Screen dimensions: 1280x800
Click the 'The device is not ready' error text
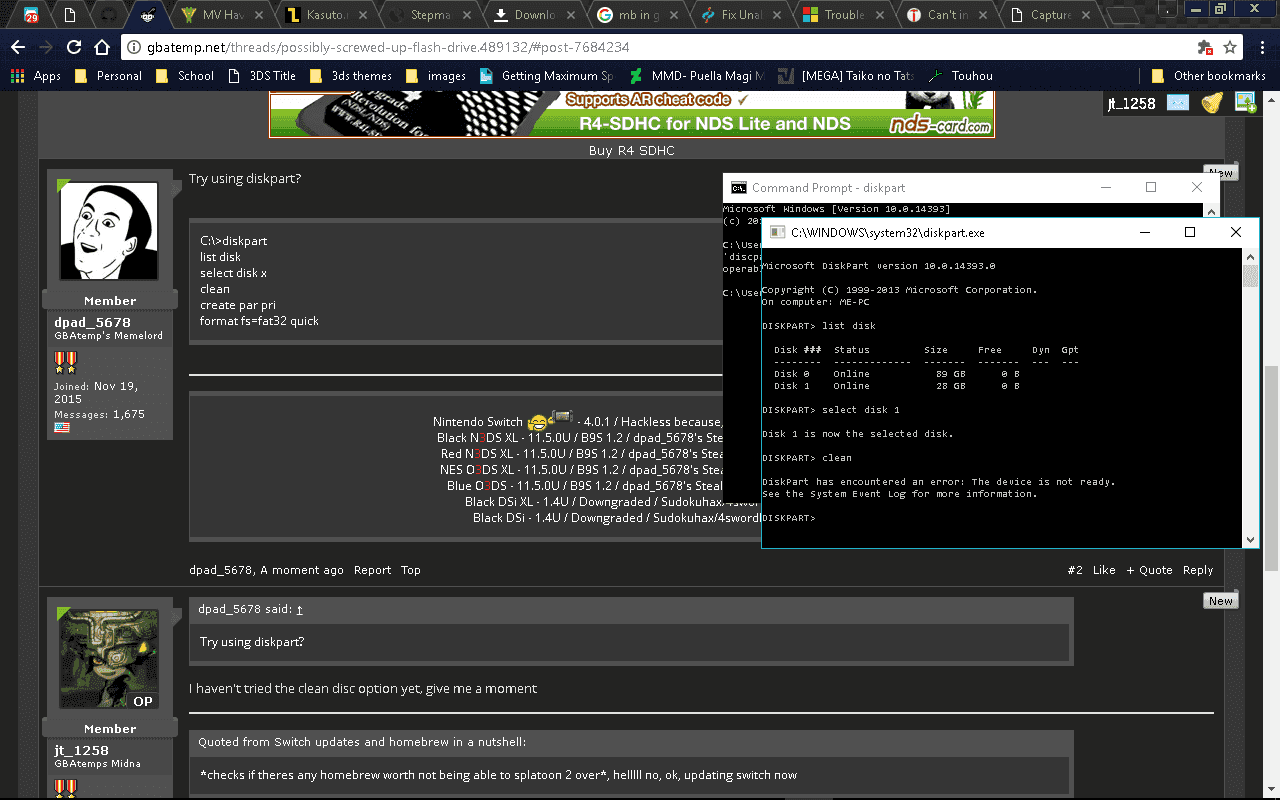1043,482
